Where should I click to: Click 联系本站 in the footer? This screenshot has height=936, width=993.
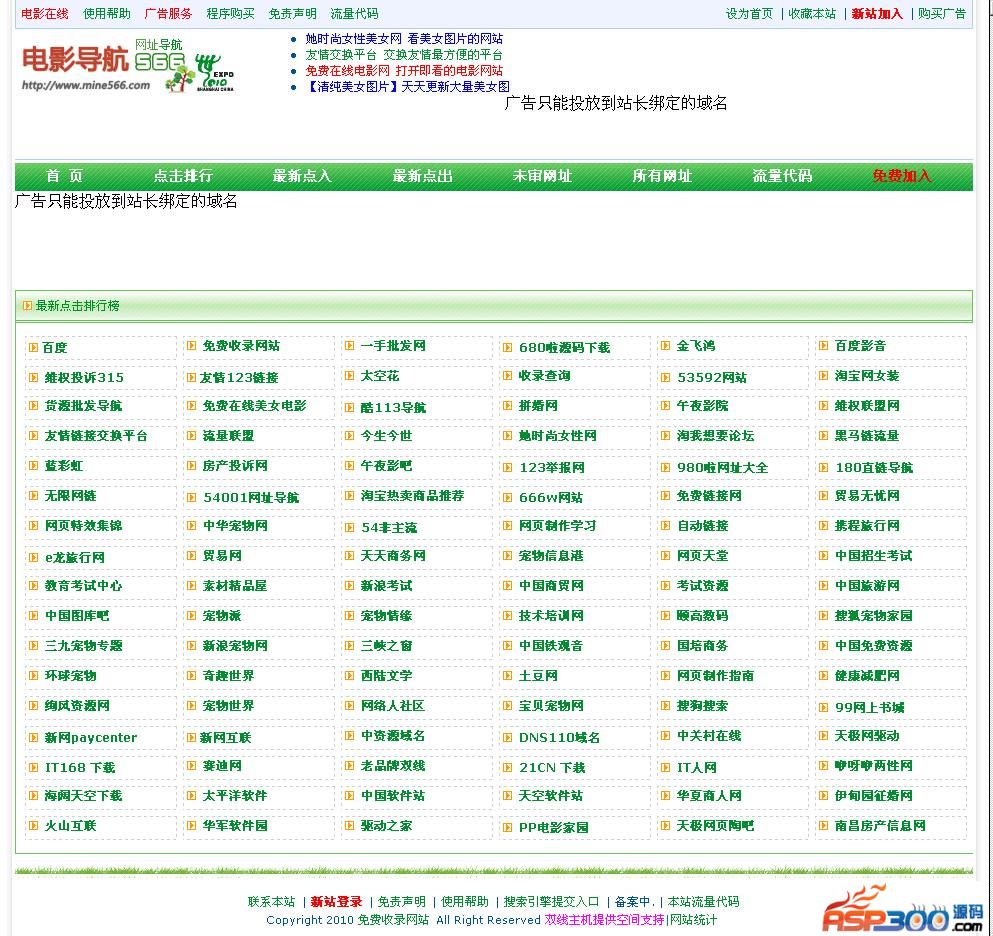tap(271, 902)
